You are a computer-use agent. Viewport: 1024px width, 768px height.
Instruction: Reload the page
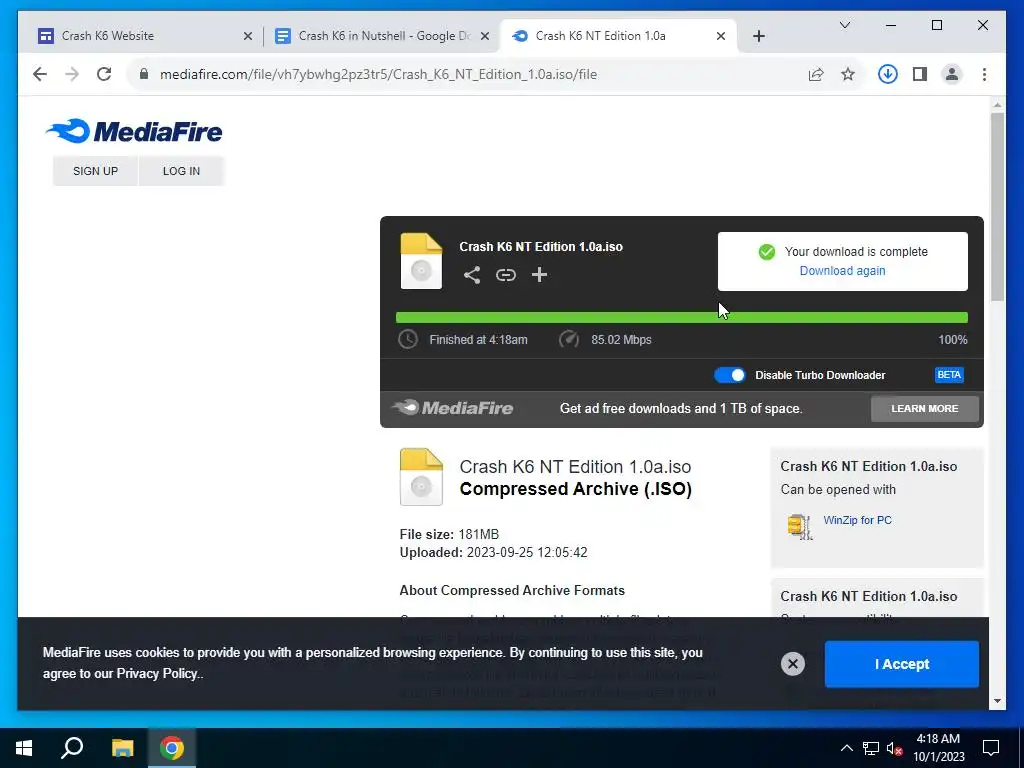pos(104,74)
